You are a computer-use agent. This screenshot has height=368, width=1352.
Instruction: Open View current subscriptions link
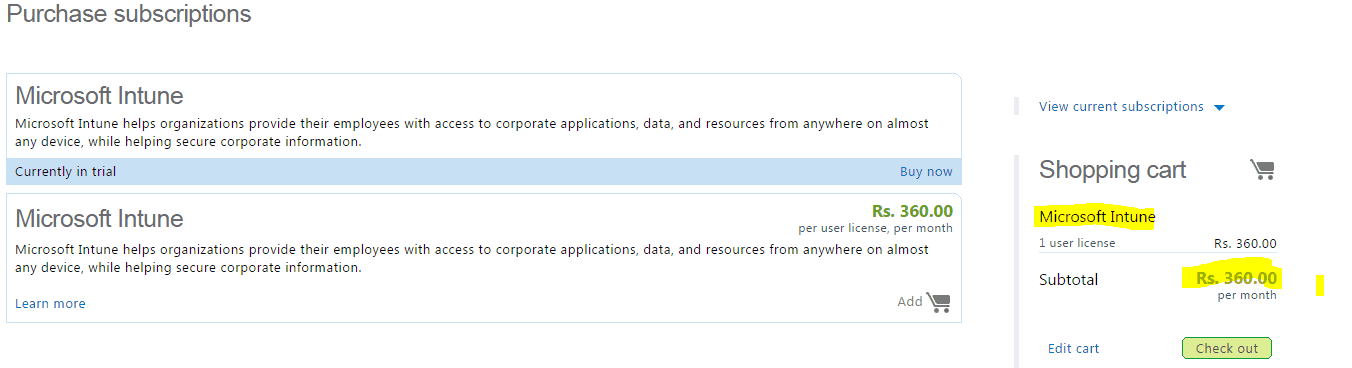tap(1121, 107)
